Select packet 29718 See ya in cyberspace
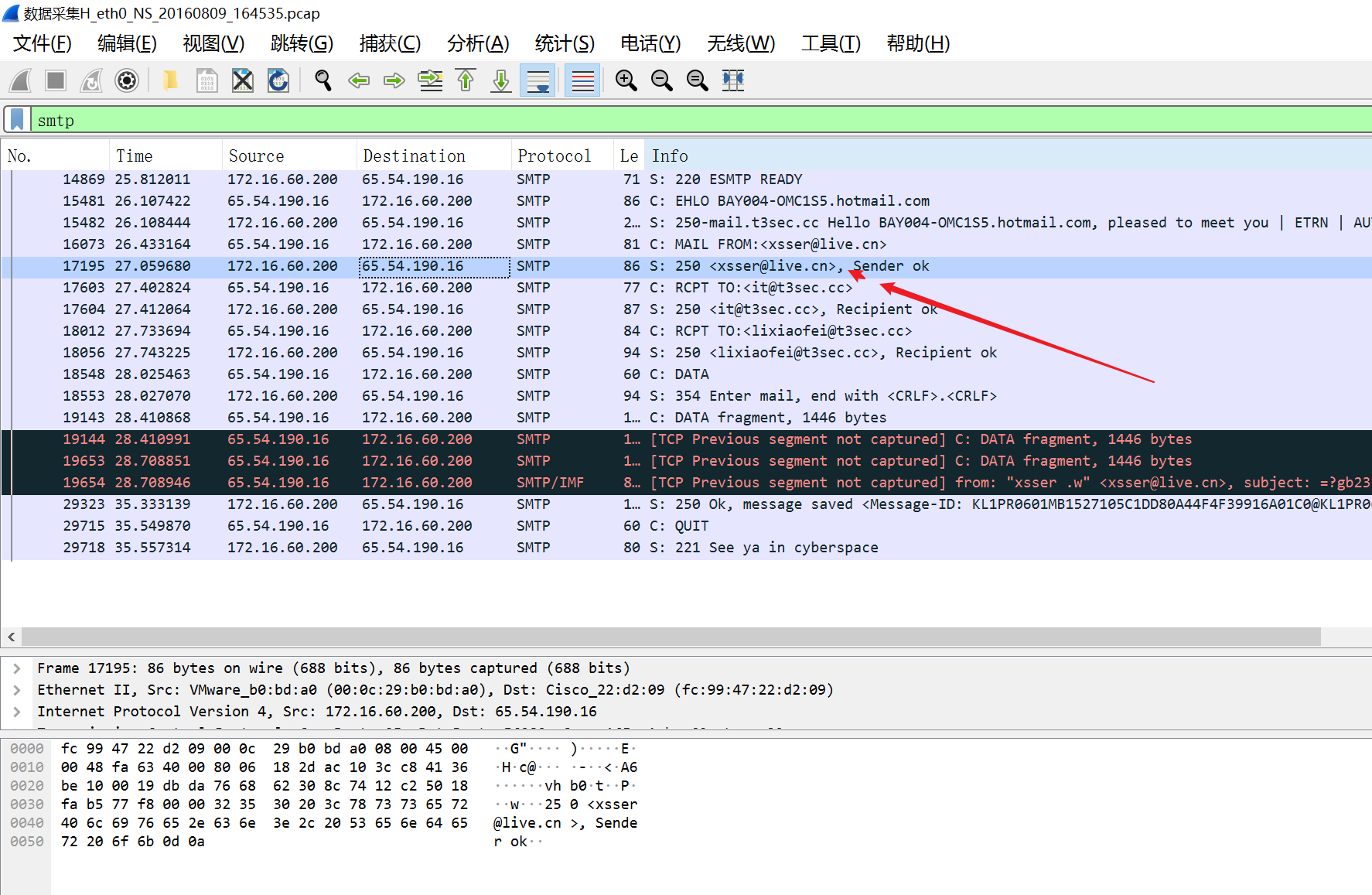This screenshot has height=895, width=1372. click(x=687, y=548)
